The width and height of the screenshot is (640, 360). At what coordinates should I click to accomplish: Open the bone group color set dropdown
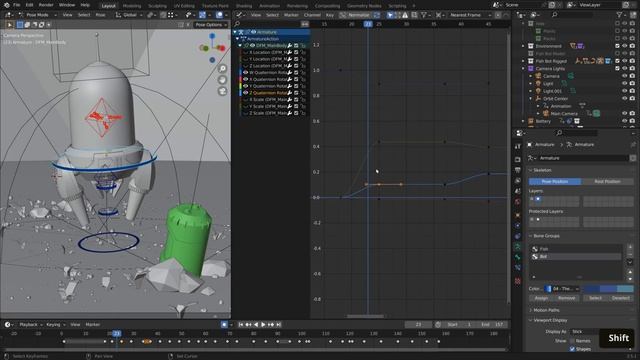(563, 289)
